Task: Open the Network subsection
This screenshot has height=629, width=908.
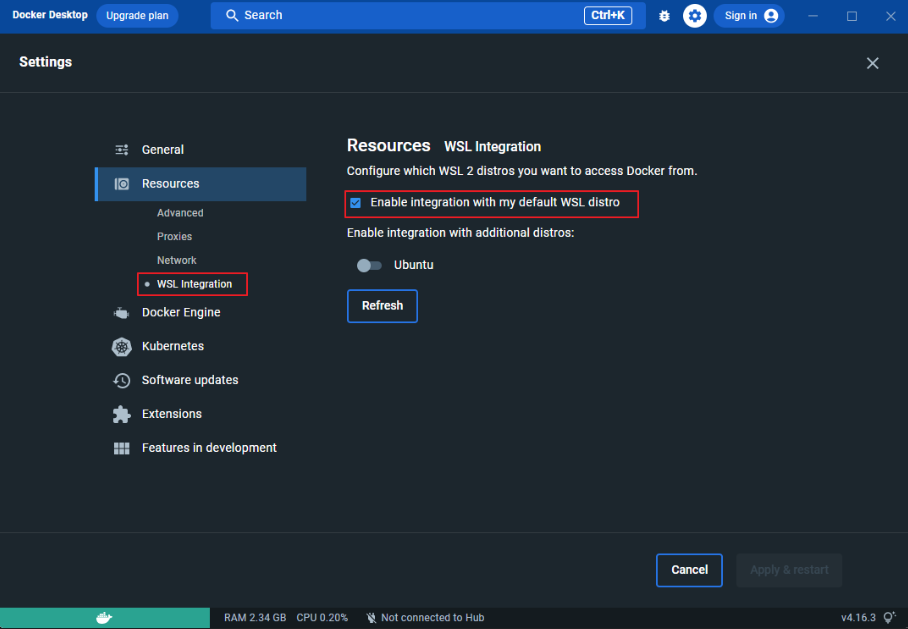Action: (x=177, y=261)
